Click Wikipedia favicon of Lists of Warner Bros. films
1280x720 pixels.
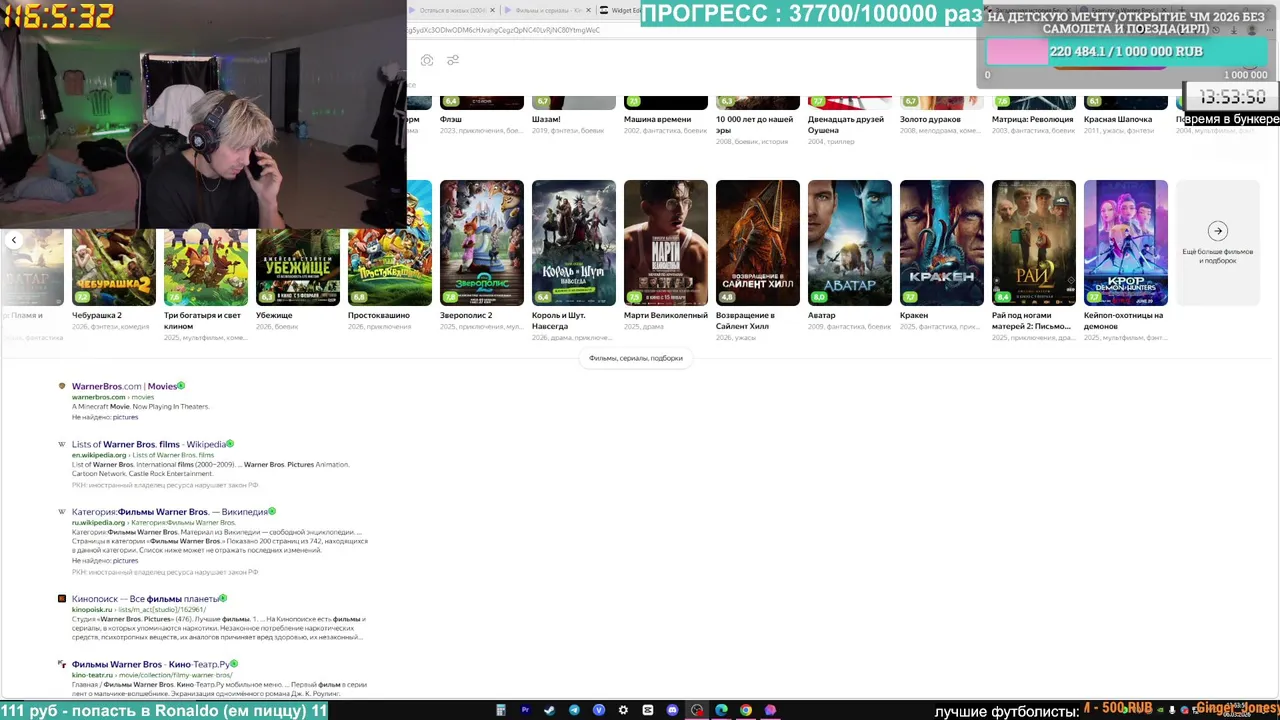tap(62, 444)
